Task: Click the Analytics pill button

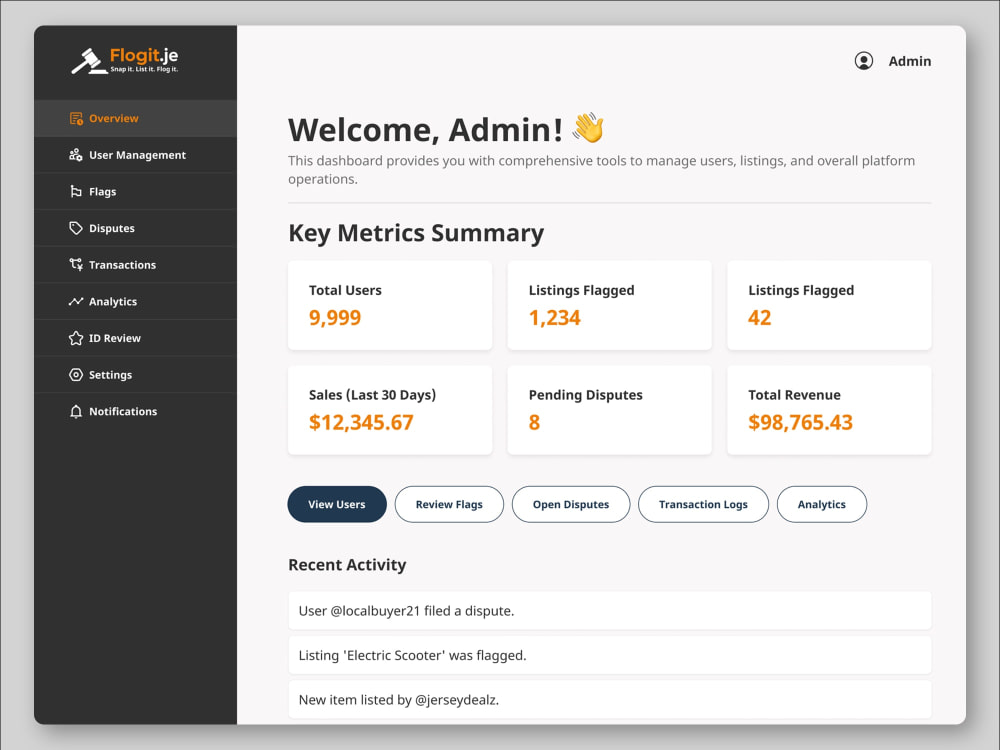Action: click(x=821, y=504)
